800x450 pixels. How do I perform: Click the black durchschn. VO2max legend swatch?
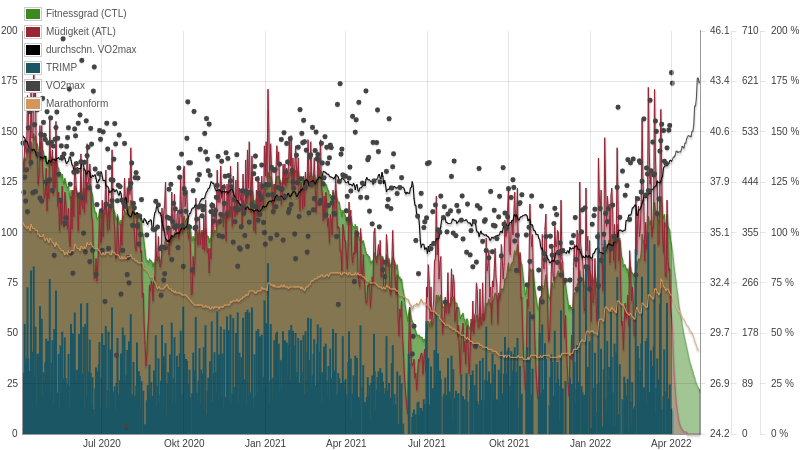(x=33, y=50)
